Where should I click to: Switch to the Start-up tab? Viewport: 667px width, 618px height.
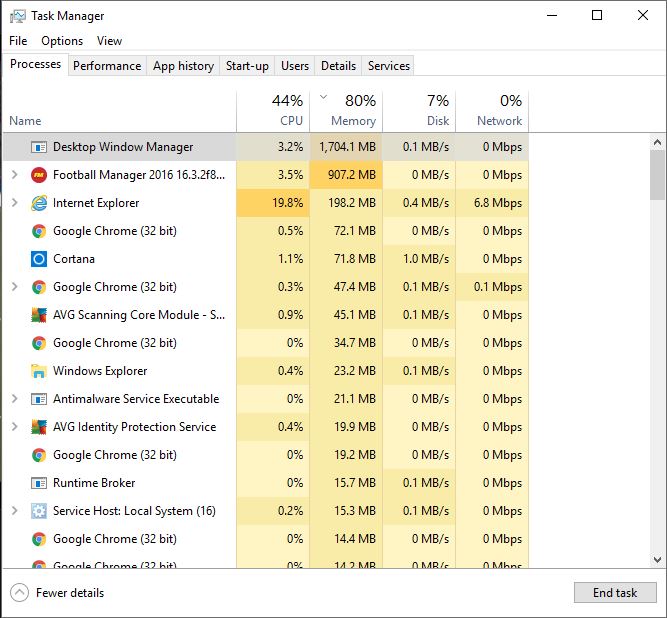click(x=247, y=66)
